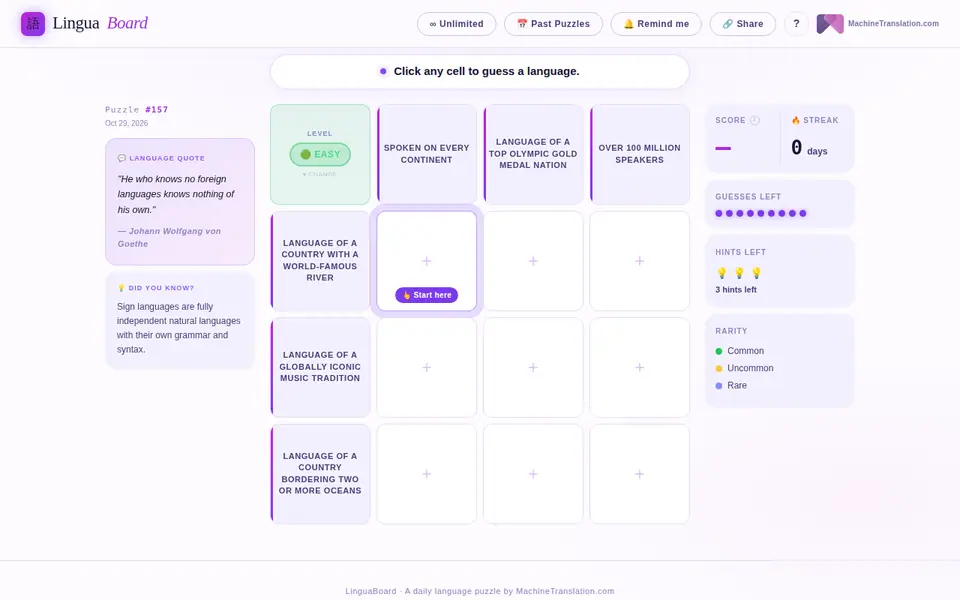Click the Remind me button
This screenshot has height=600, width=960.
[656, 24]
